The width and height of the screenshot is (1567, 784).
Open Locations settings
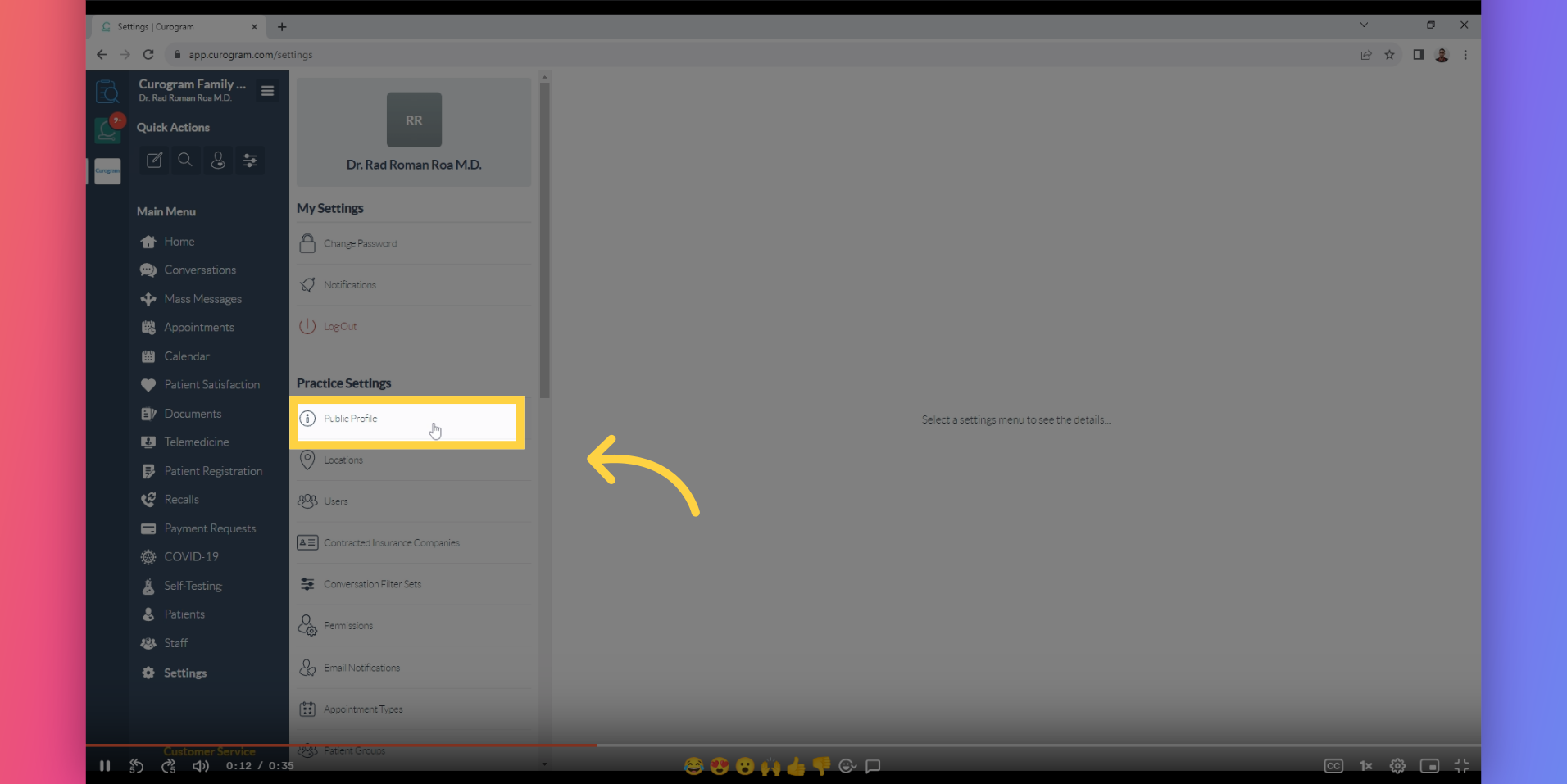click(x=343, y=460)
